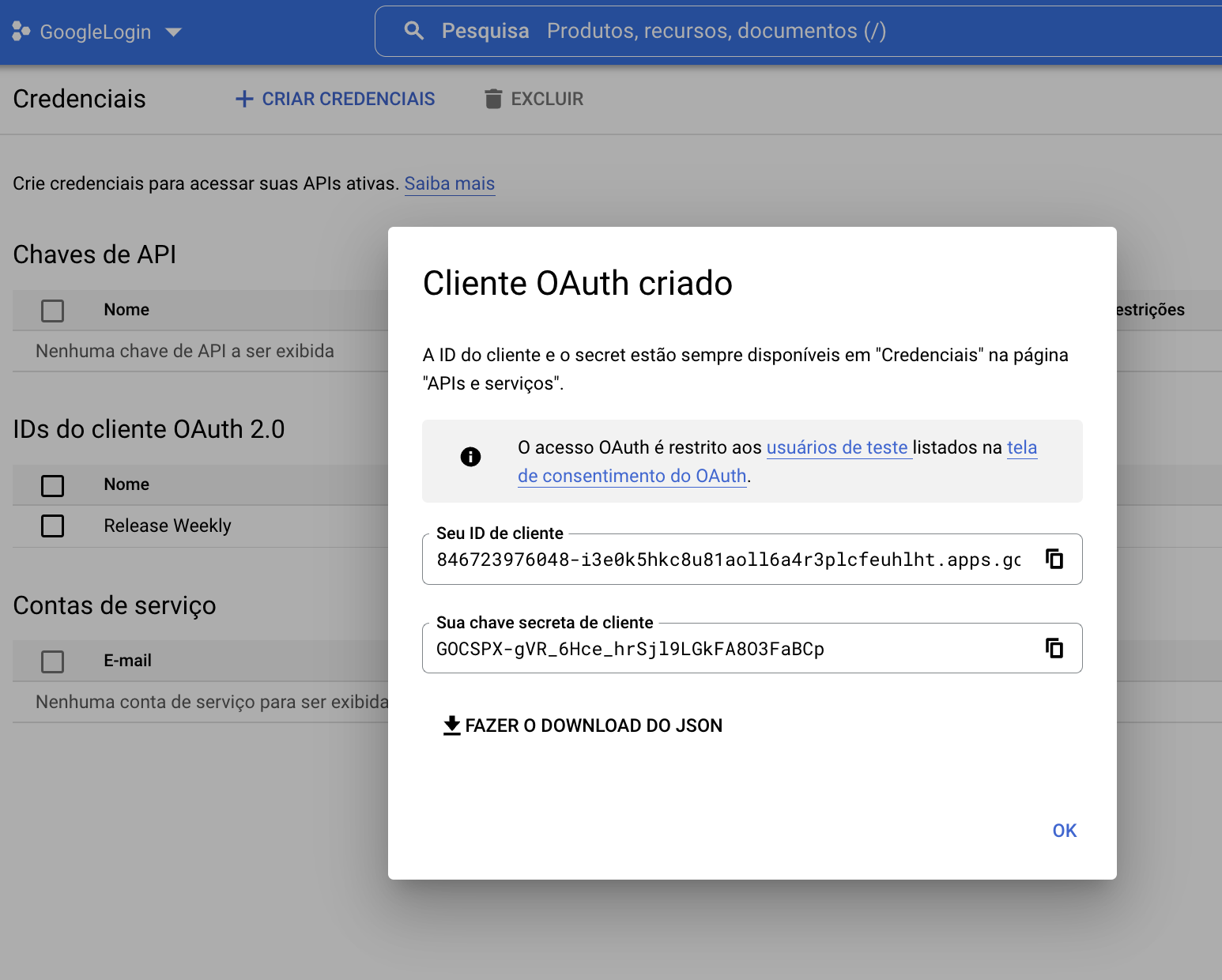The image size is (1222, 980).
Task: Click 'Nenhuma conta de serviço para ser exibida'
Action: tap(212, 702)
